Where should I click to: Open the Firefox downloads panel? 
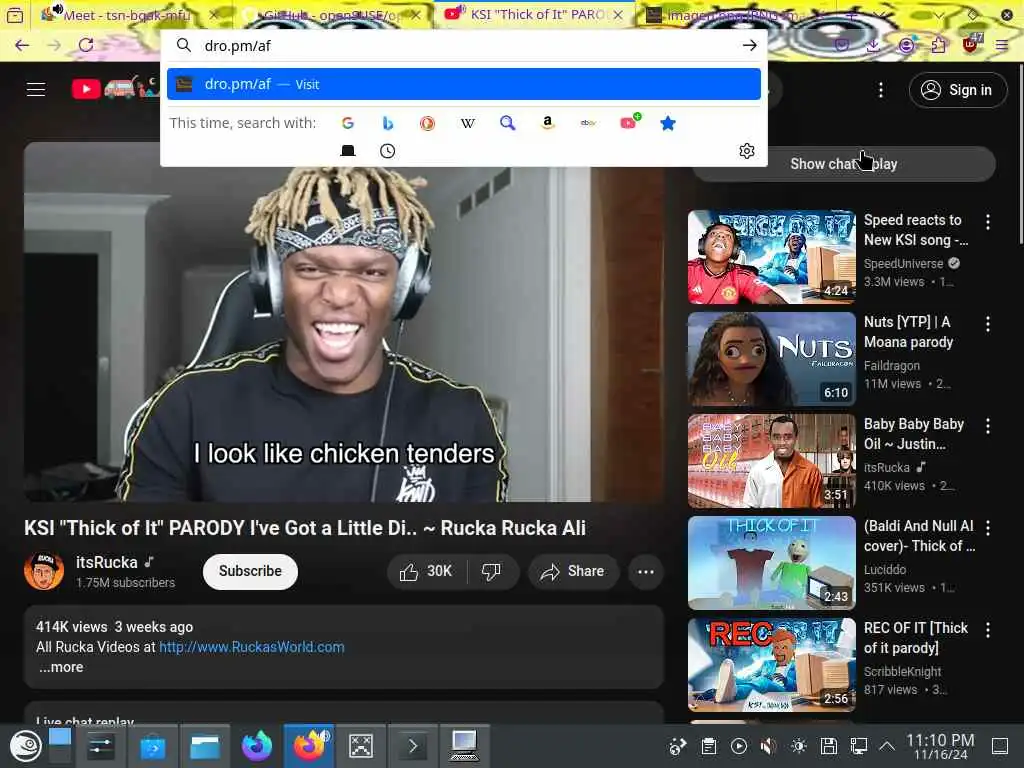tap(873, 45)
